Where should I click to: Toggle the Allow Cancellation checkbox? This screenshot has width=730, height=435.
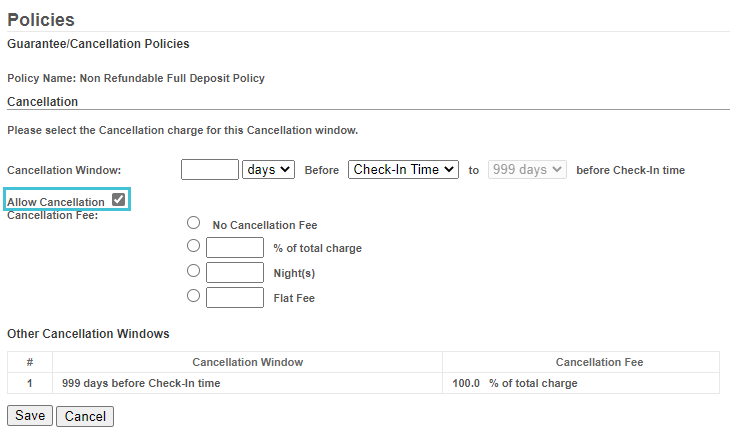click(x=118, y=200)
